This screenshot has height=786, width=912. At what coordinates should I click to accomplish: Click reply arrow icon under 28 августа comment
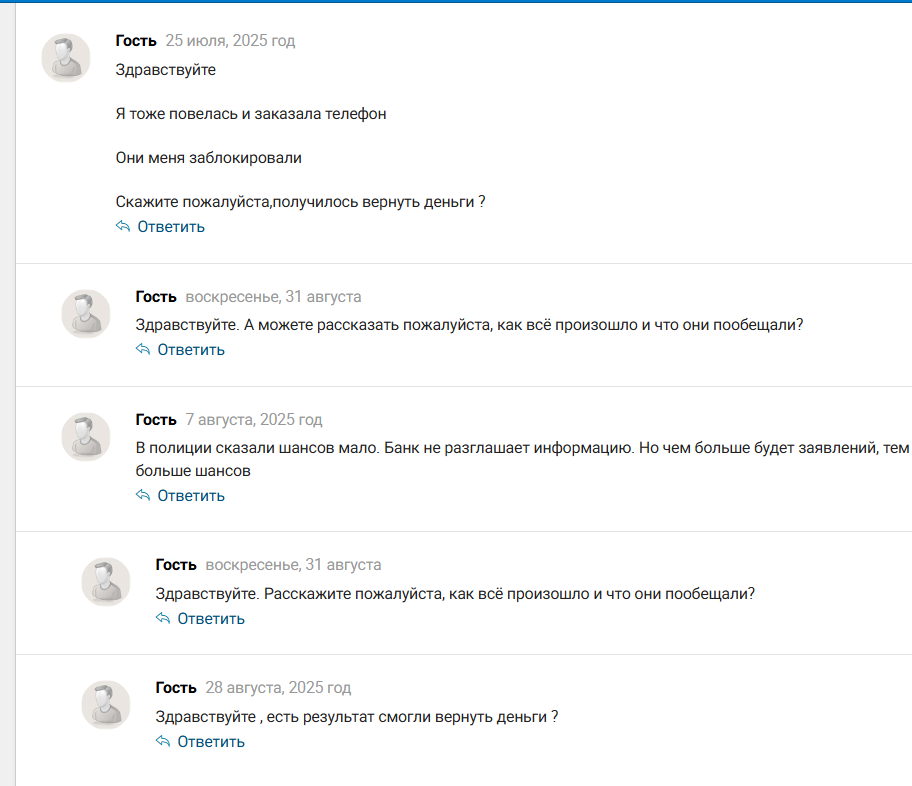[163, 742]
